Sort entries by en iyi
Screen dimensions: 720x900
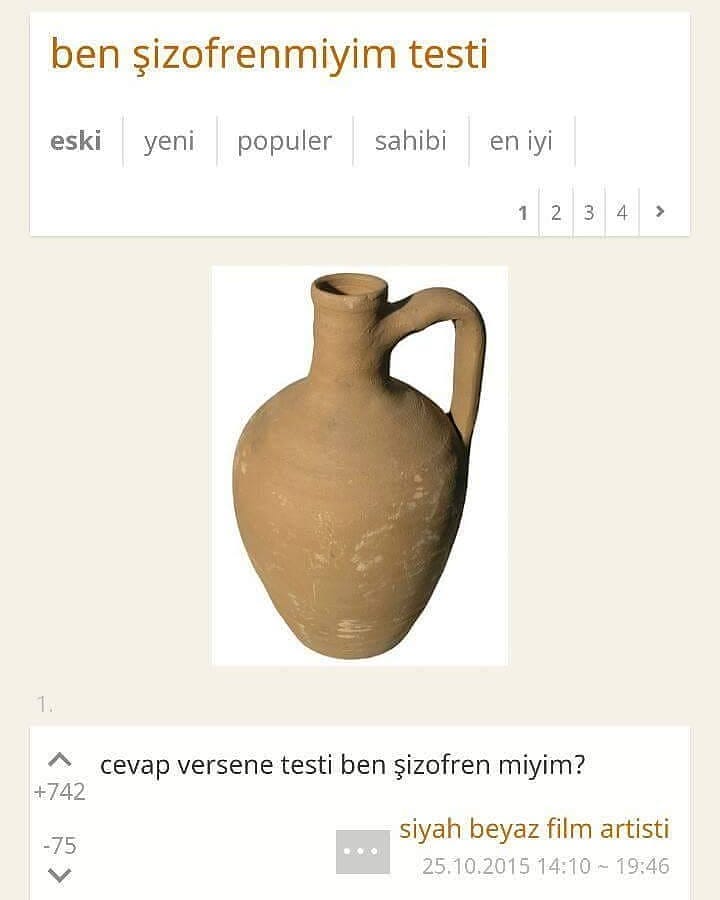(521, 141)
